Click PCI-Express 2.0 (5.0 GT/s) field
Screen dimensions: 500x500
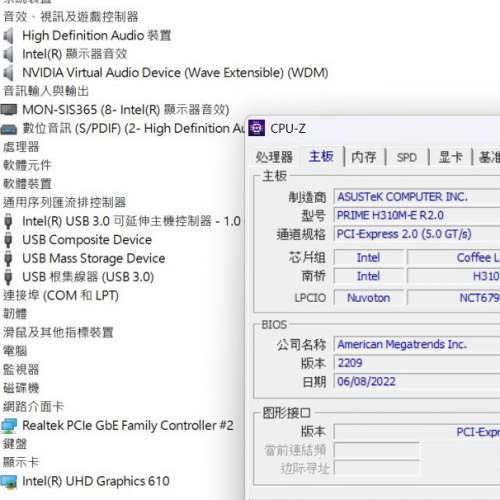417,234
